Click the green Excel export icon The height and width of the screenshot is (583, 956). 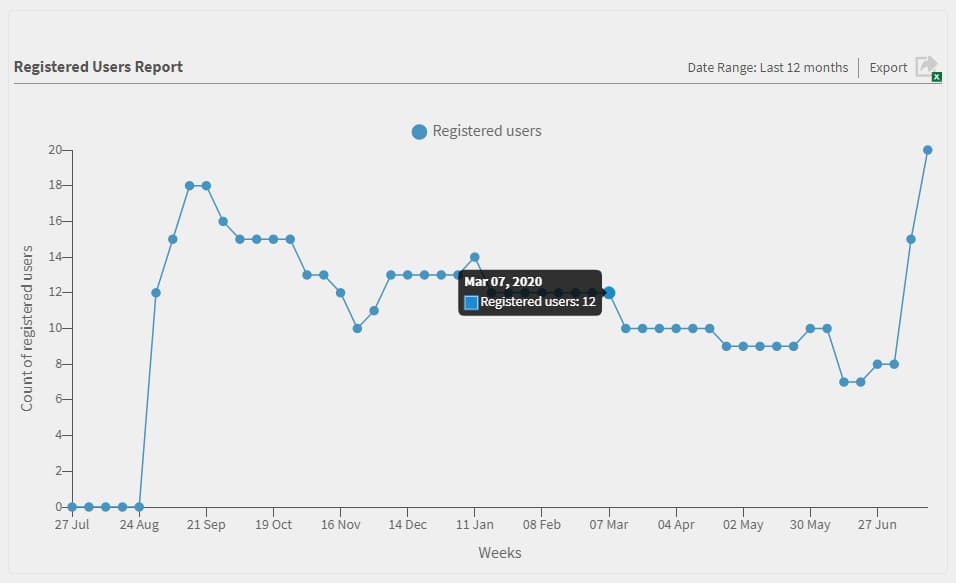click(934, 75)
